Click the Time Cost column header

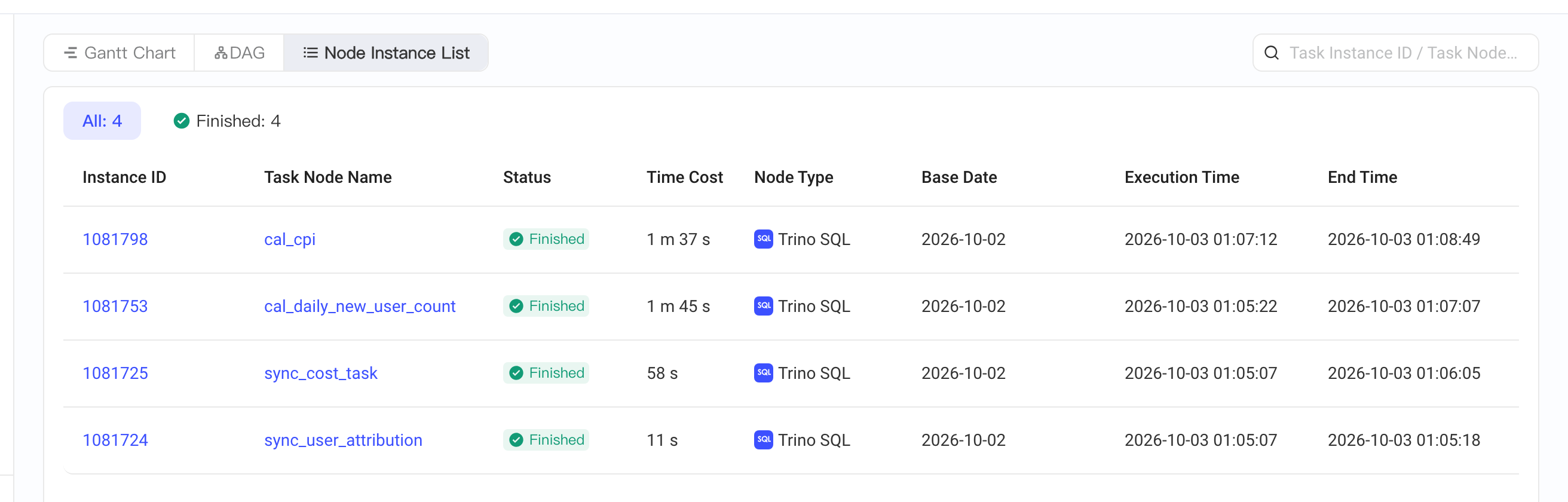pyautogui.click(x=685, y=177)
